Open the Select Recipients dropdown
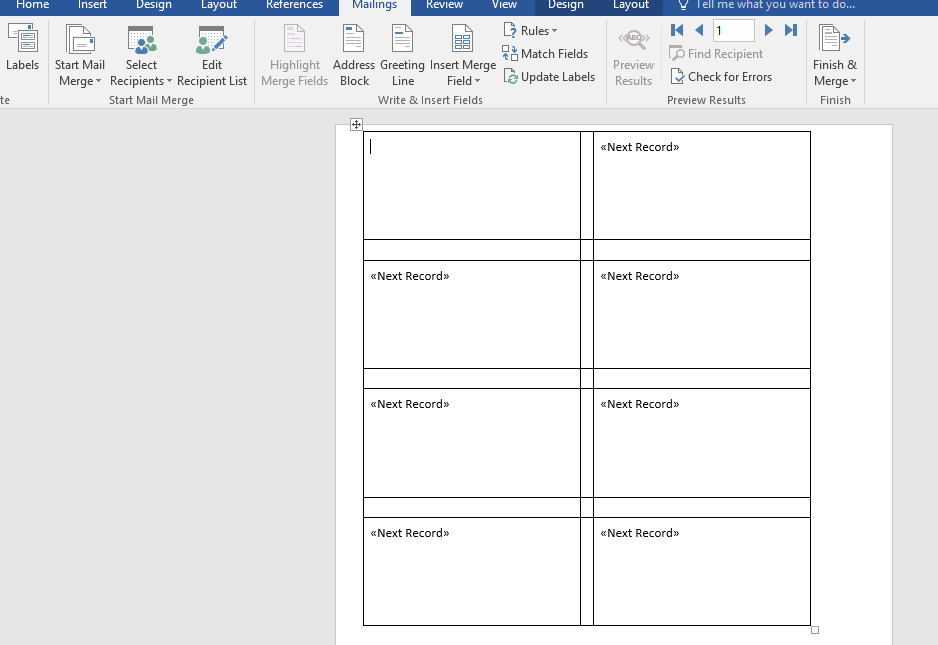938x645 pixels. click(141, 56)
